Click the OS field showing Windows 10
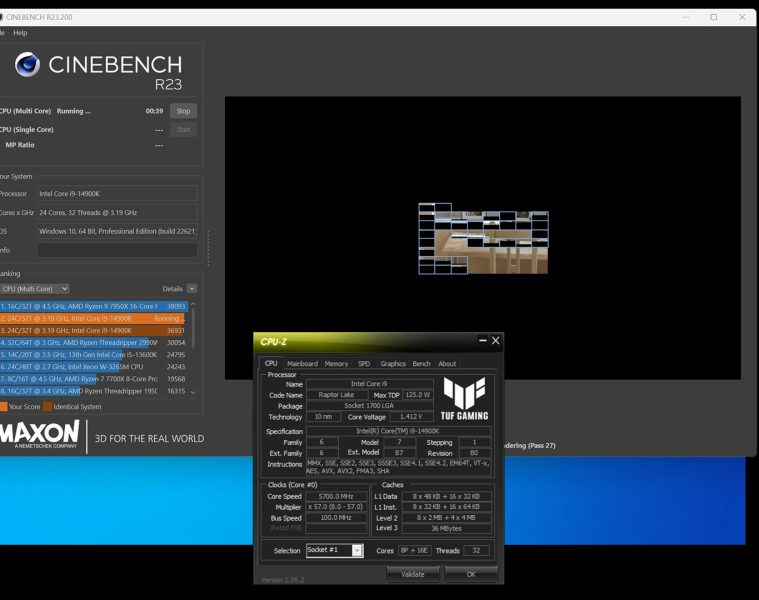This screenshot has height=600, width=759. click(x=117, y=231)
